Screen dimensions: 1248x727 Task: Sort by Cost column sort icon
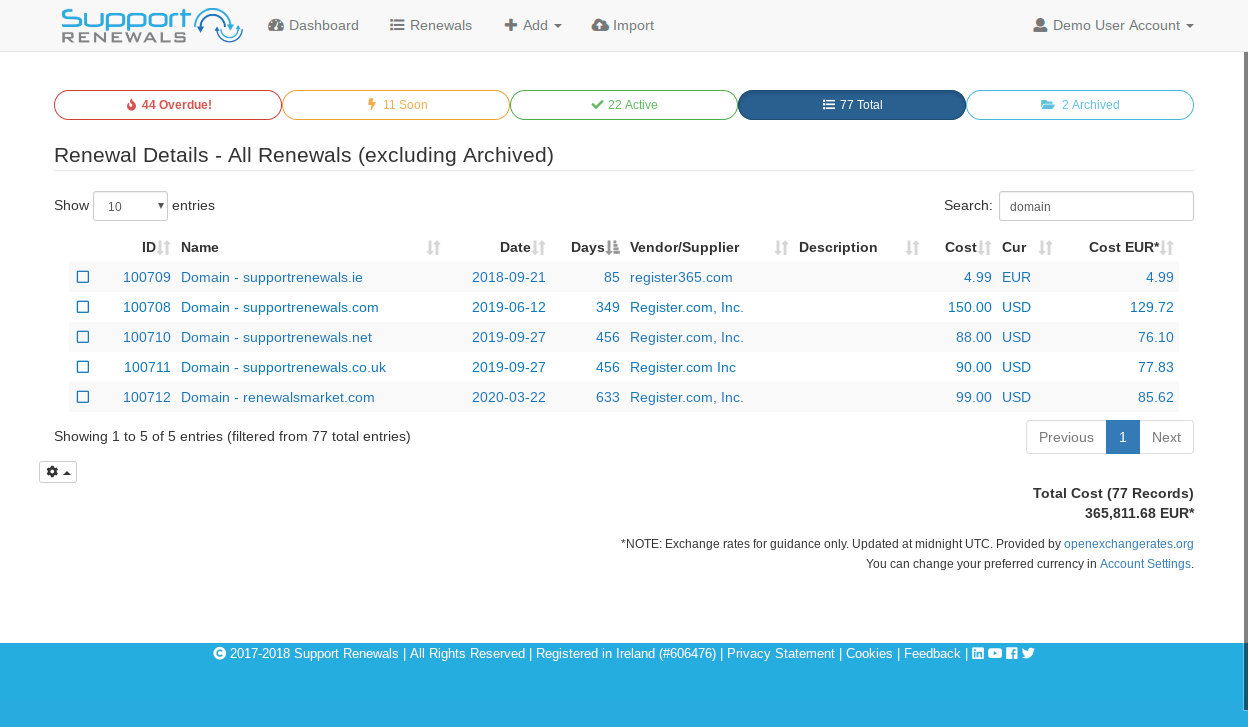[985, 248]
